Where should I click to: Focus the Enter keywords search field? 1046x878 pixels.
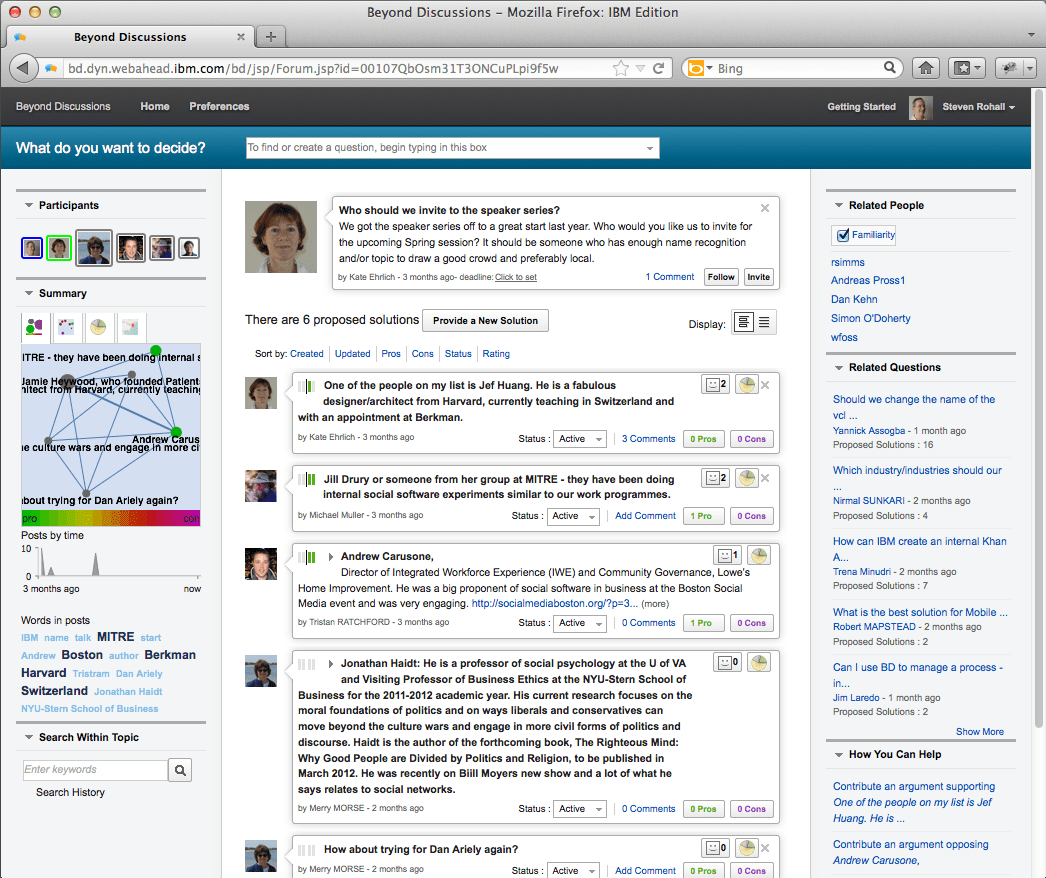[x=95, y=770]
